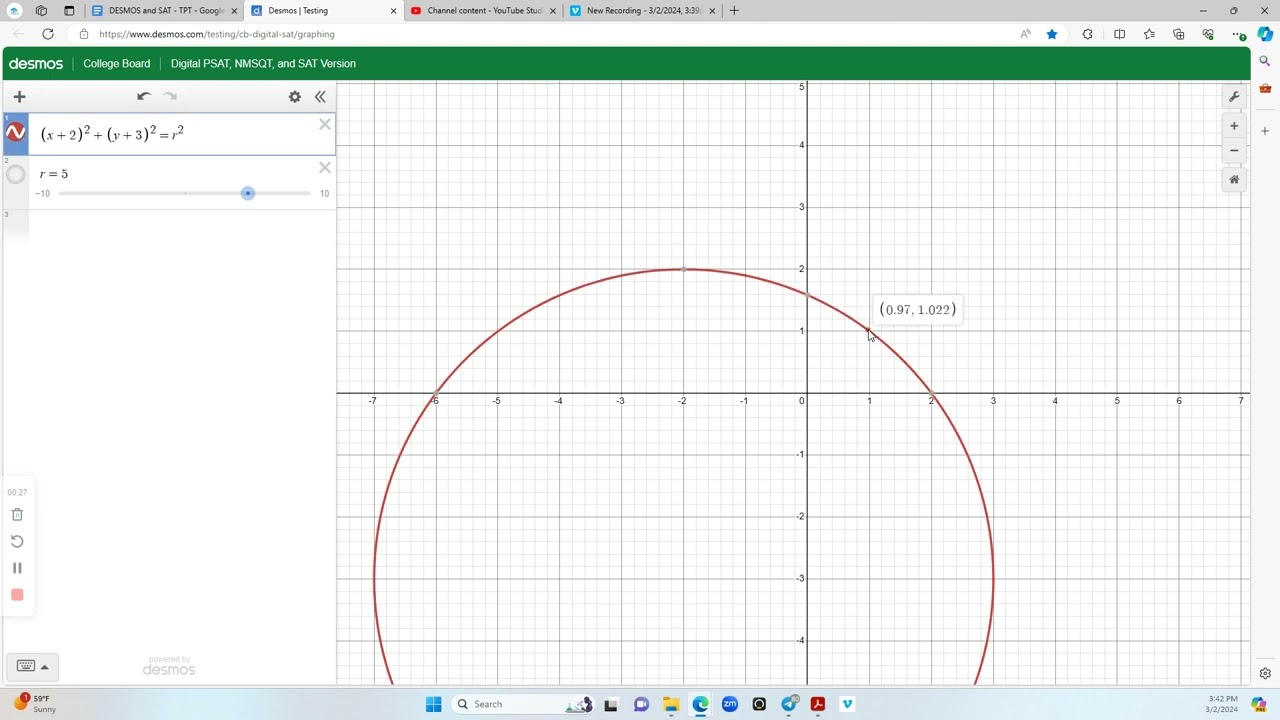Open the Edge workspaces icon
The width and height of the screenshot is (1280, 720).
(x=41, y=11)
